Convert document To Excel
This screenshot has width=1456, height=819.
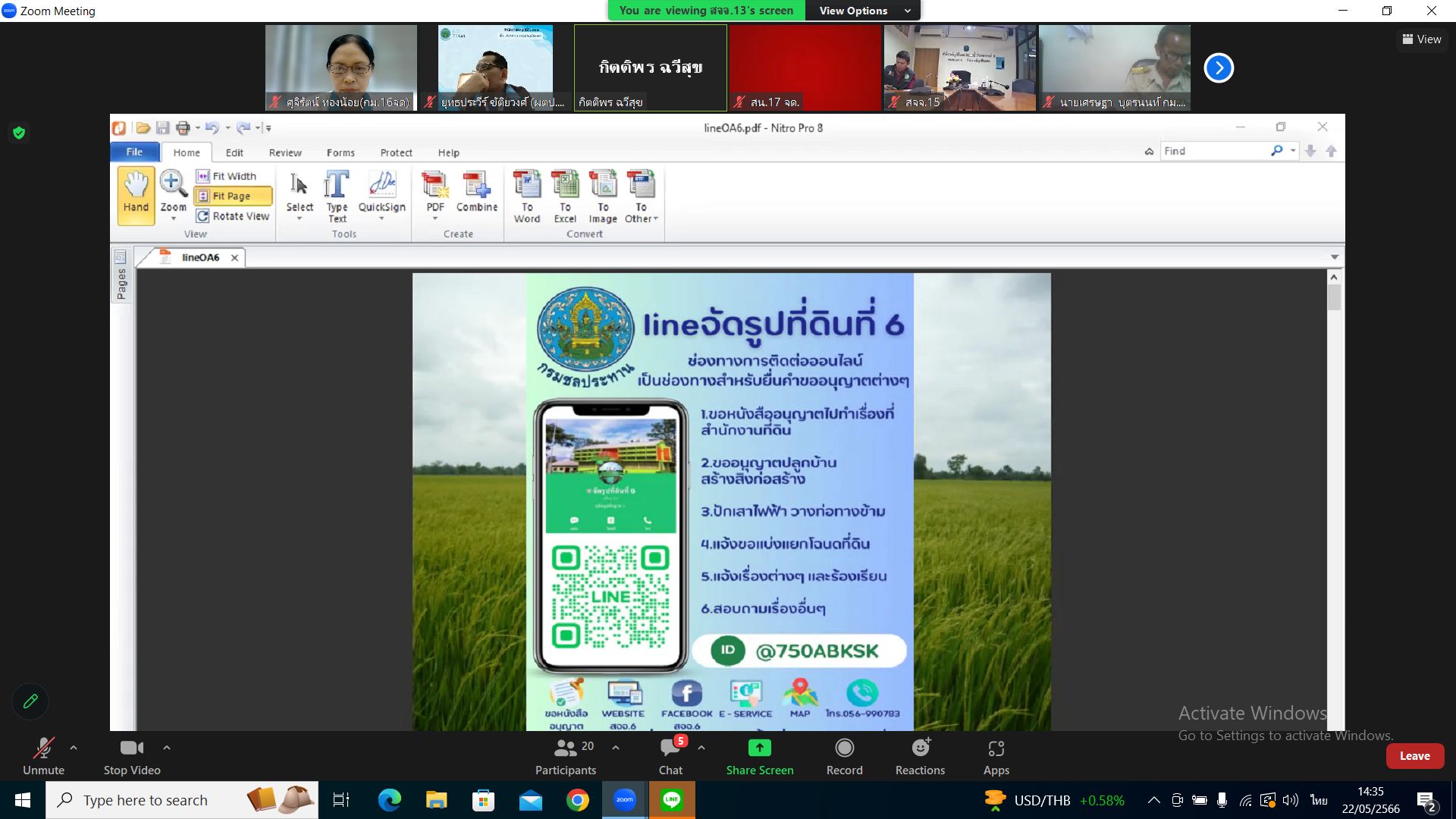click(565, 196)
